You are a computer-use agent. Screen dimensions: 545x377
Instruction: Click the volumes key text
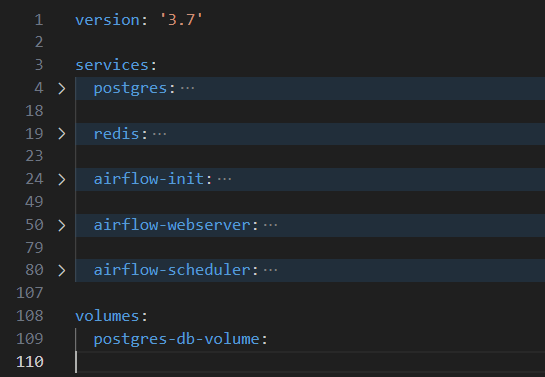[107, 316]
